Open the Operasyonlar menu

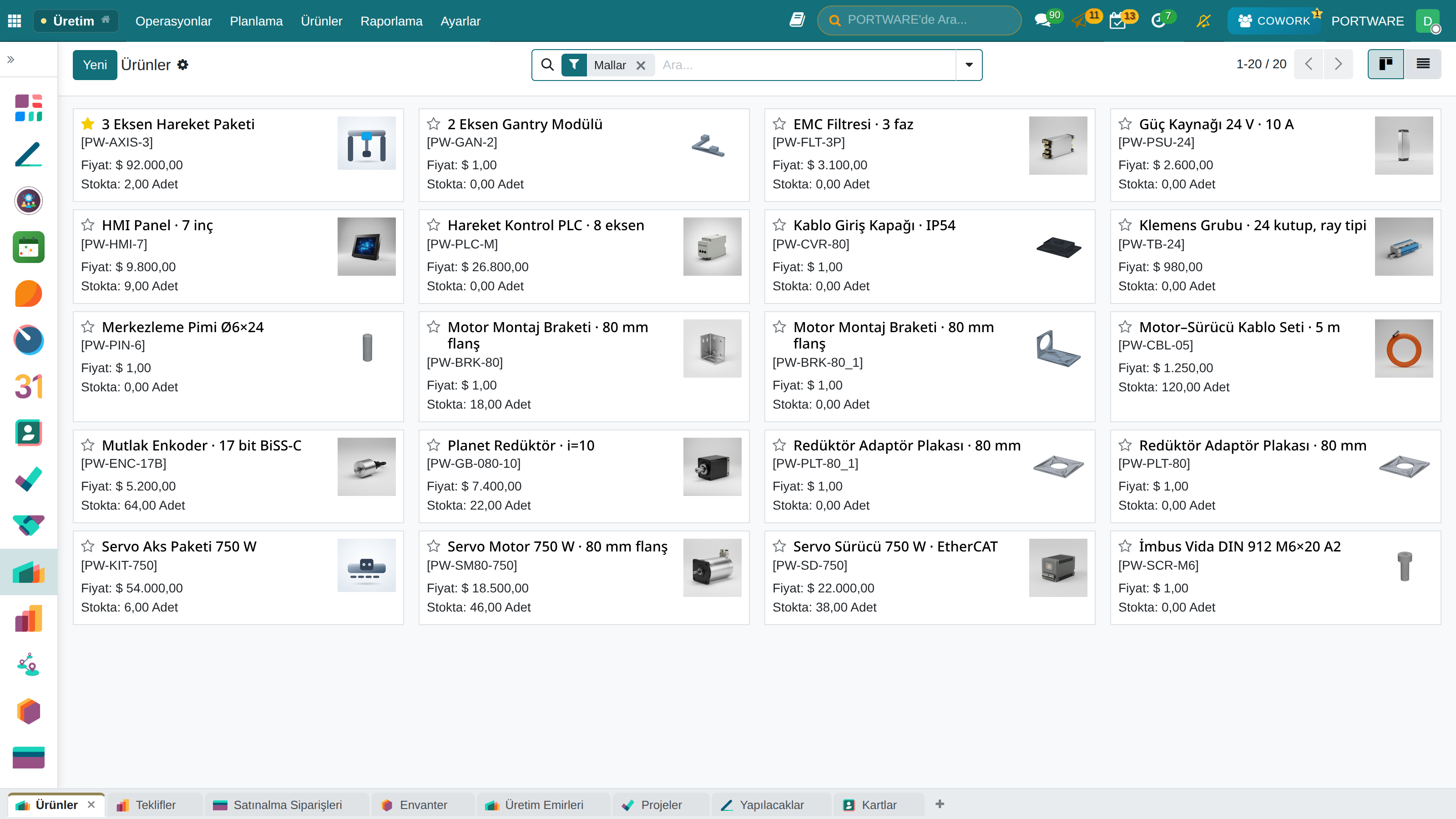coord(173,21)
